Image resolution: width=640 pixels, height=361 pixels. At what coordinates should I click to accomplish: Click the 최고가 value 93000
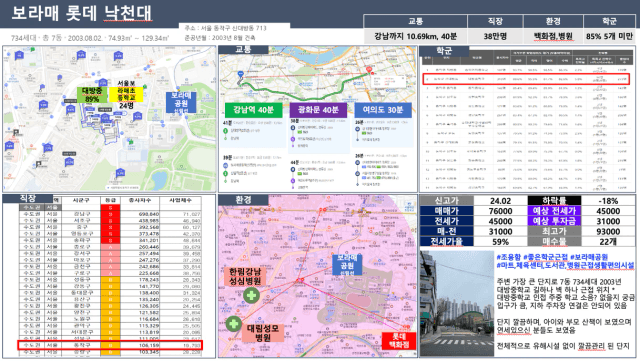[608, 232]
